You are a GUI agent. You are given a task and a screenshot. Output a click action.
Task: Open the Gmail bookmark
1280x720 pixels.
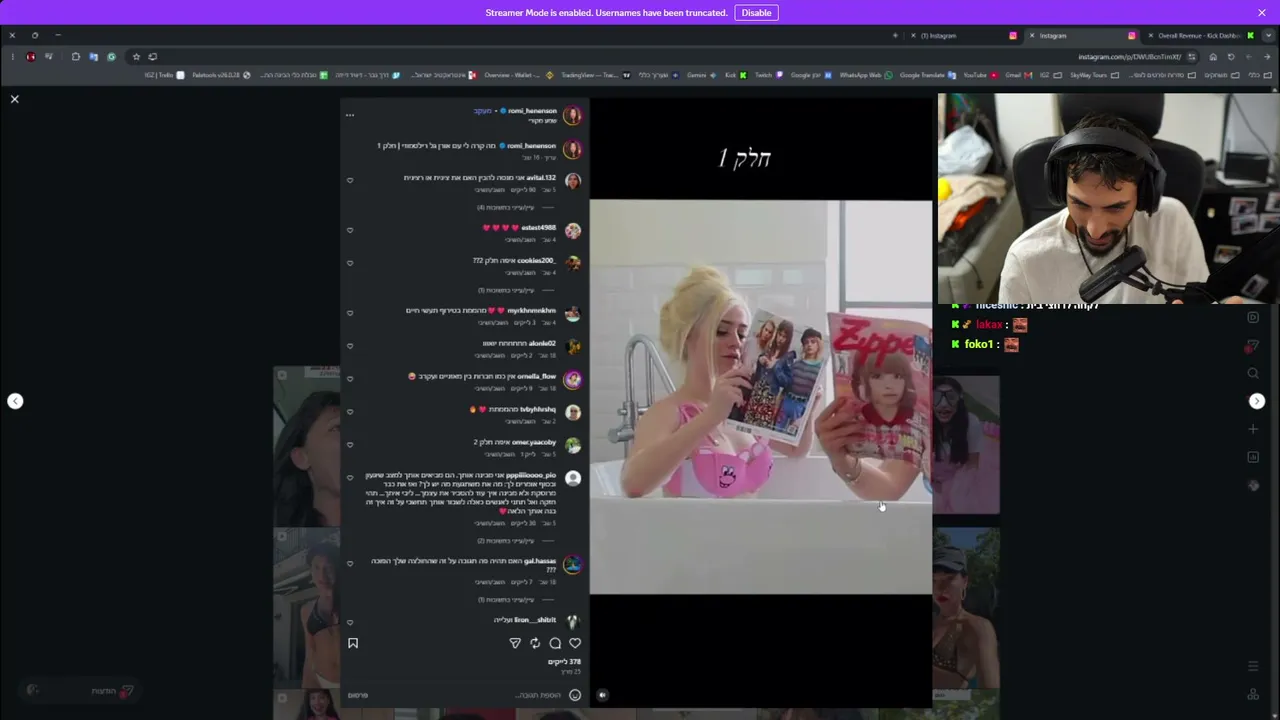pyautogui.click(x=1018, y=75)
